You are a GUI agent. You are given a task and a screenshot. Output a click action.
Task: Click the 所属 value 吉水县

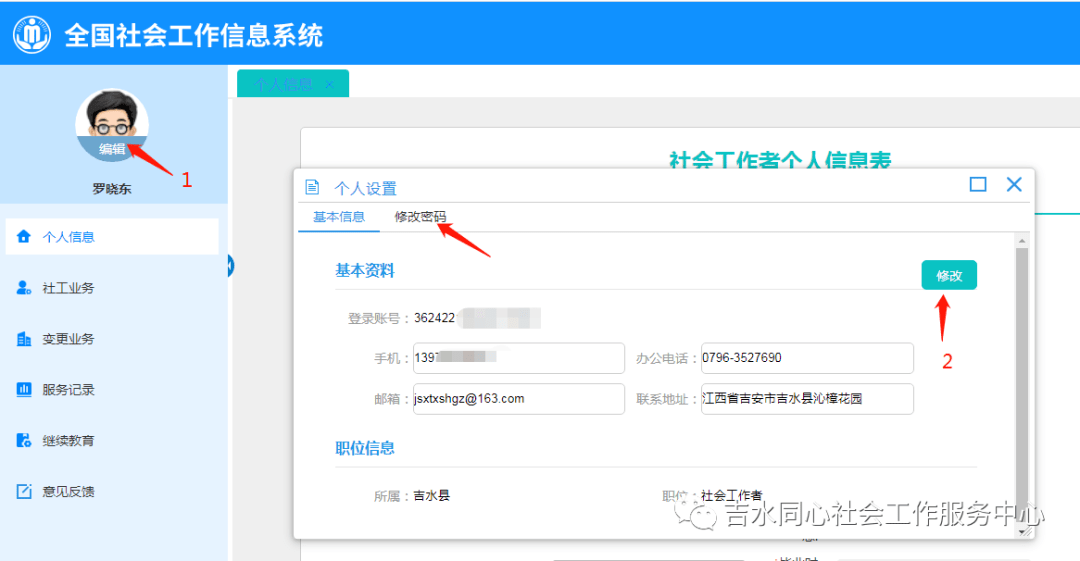click(432, 496)
